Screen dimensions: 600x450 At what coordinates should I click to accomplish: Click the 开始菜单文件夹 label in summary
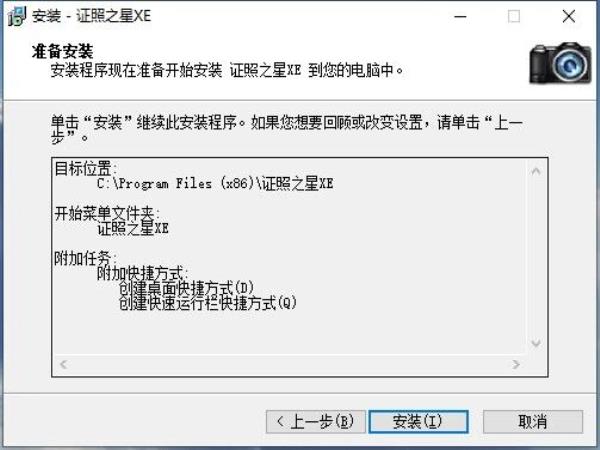pos(107,214)
